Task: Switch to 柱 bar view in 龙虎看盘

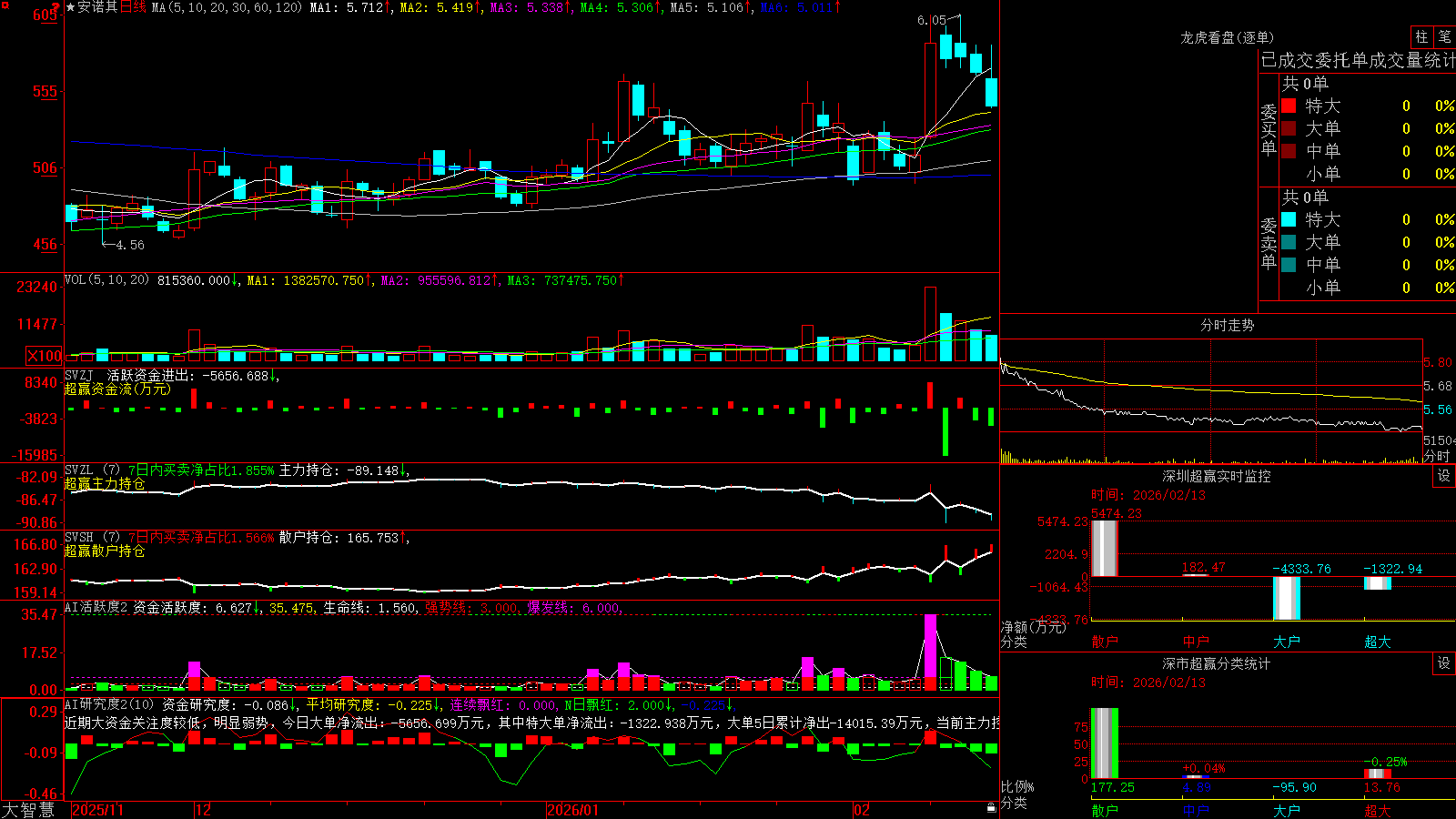Action: [1421, 37]
